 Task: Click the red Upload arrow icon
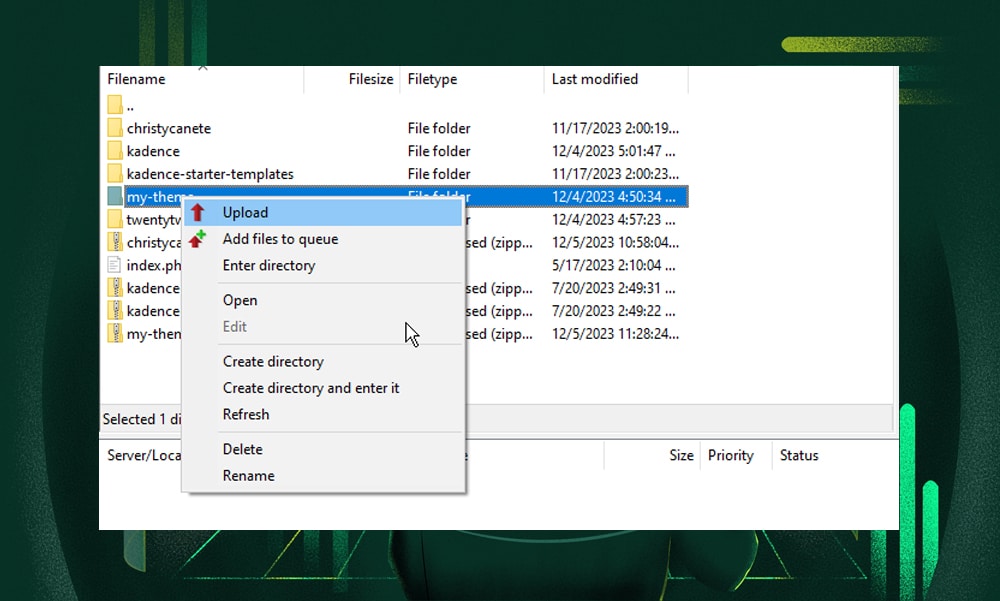click(x=199, y=212)
